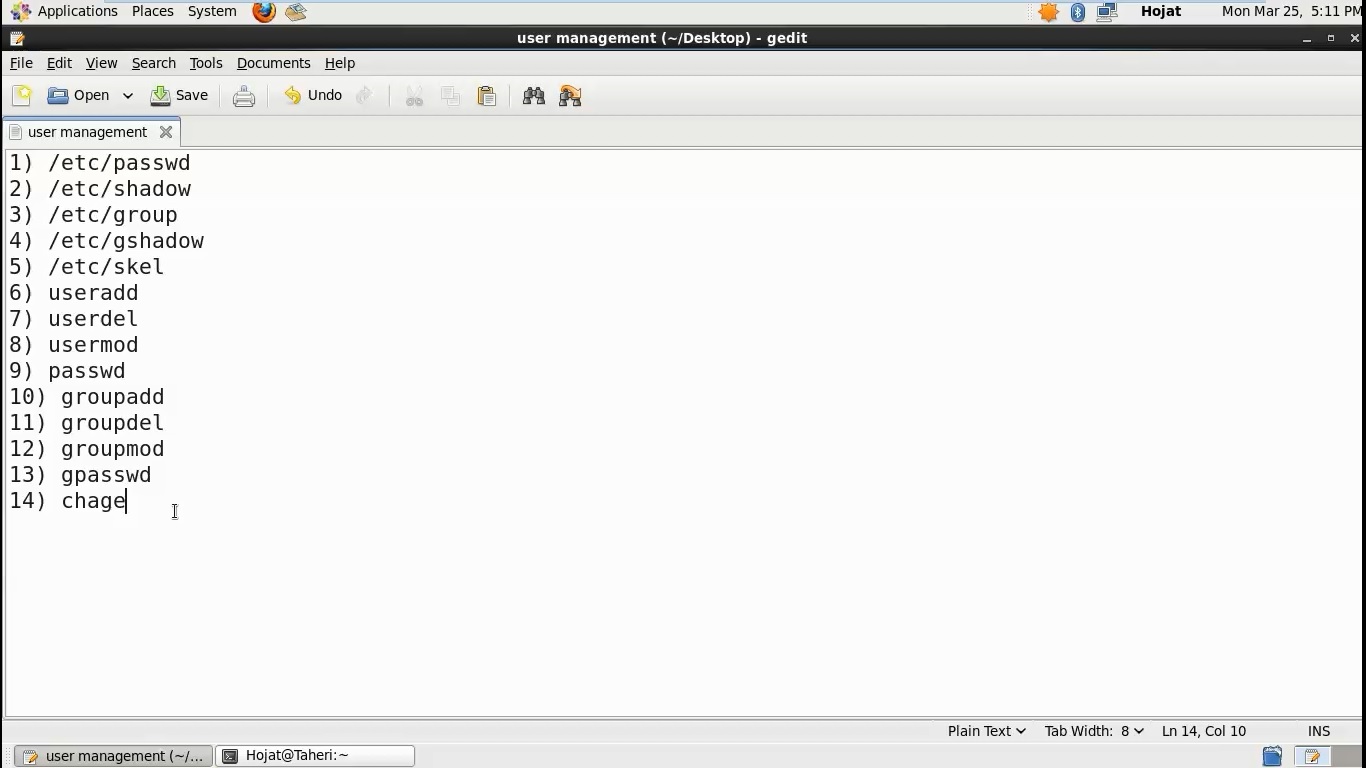Click the line "11) groupdel"
Image resolution: width=1366 pixels, height=768 pixels.
[87, 423]
